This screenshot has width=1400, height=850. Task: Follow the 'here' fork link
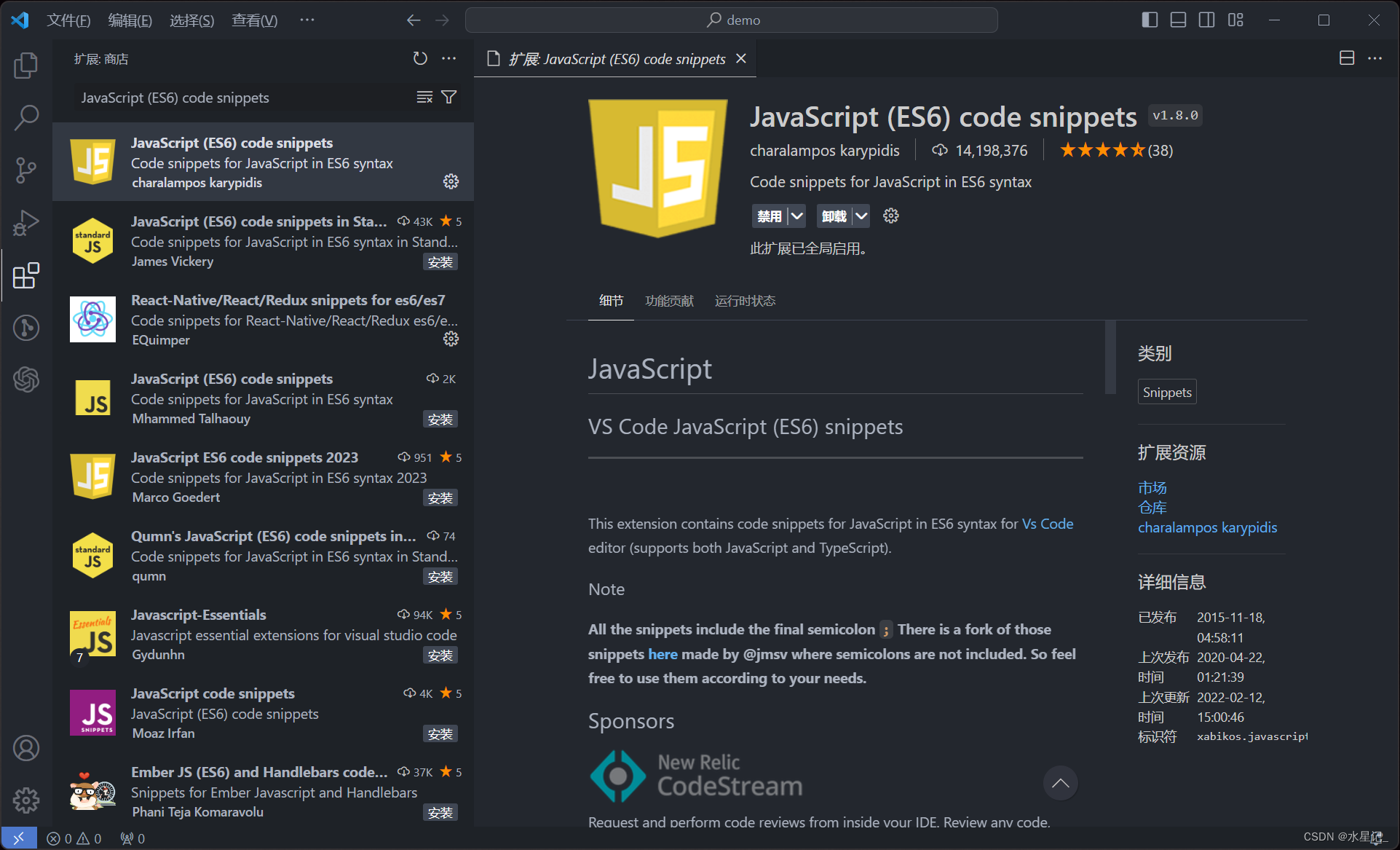tap(663, 654)
